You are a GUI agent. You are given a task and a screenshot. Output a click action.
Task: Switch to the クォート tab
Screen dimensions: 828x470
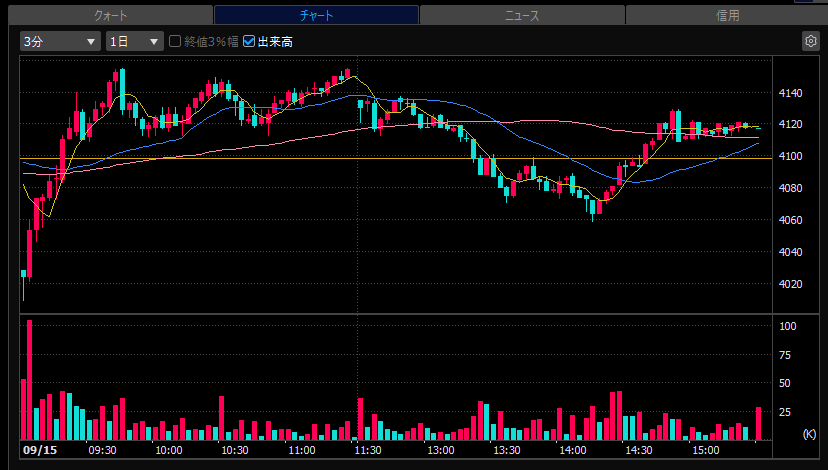coord(111,15)
